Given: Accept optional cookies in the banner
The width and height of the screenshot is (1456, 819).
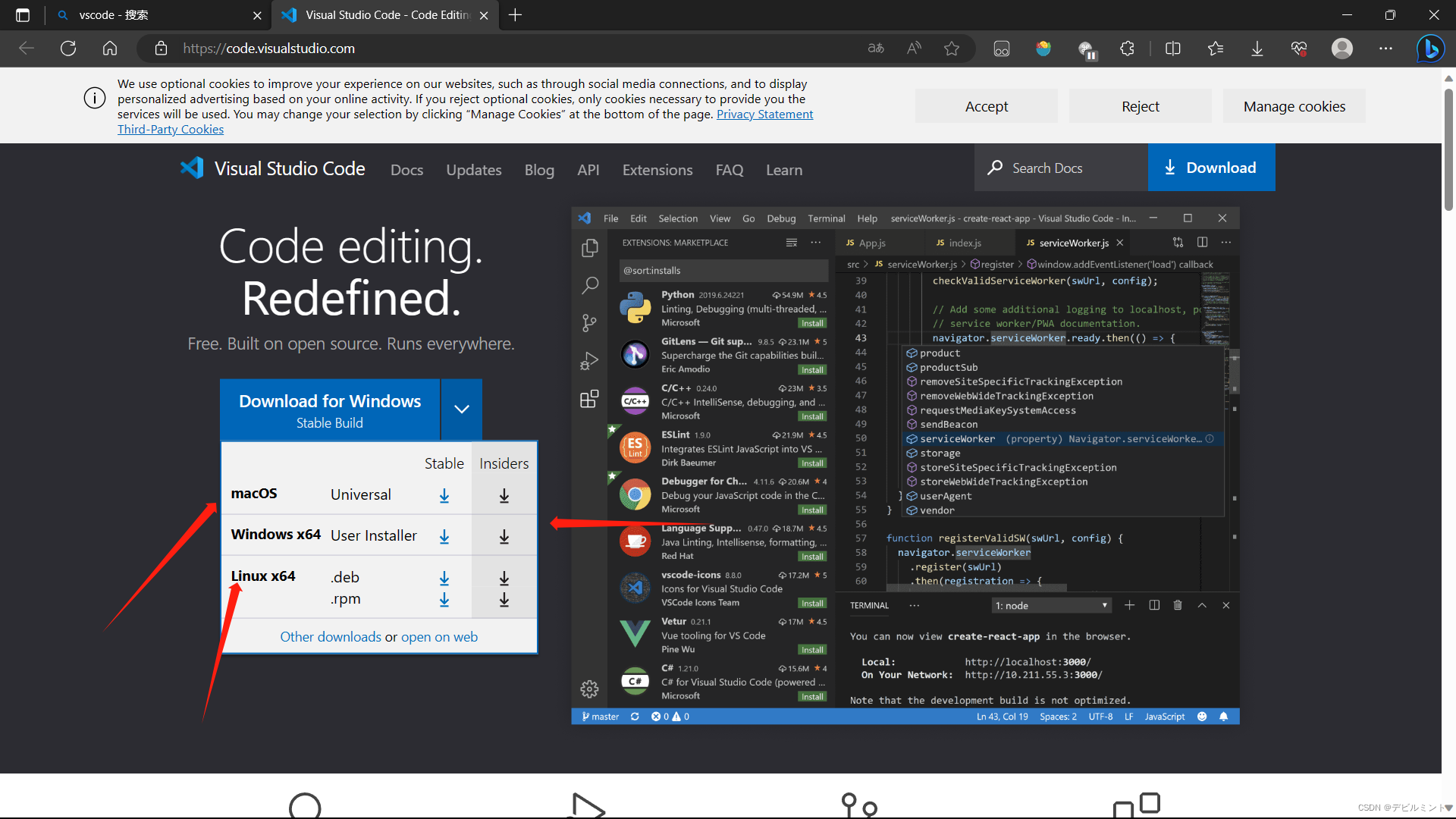Looking at the screenshot, I should pos(986,105).
